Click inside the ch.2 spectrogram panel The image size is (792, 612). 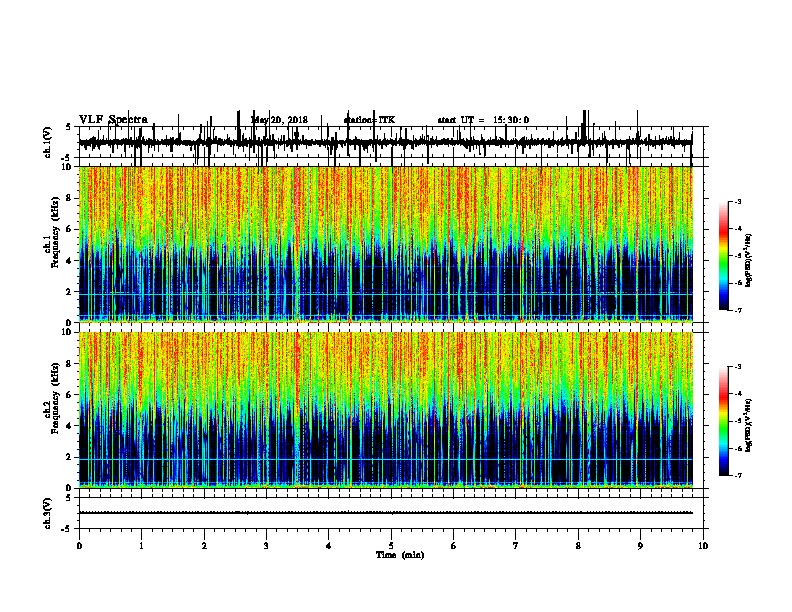click(x=386, y=410)
